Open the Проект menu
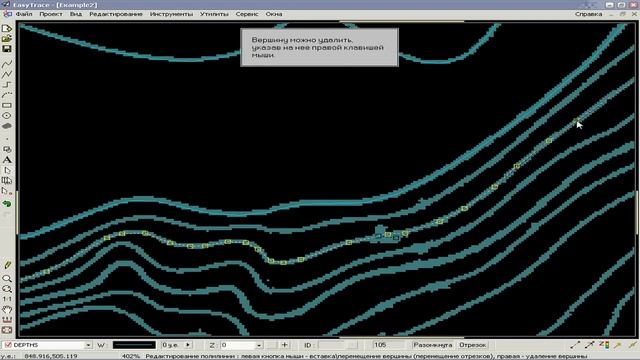This screenshot has height=360, width=640. pos(51,14)
